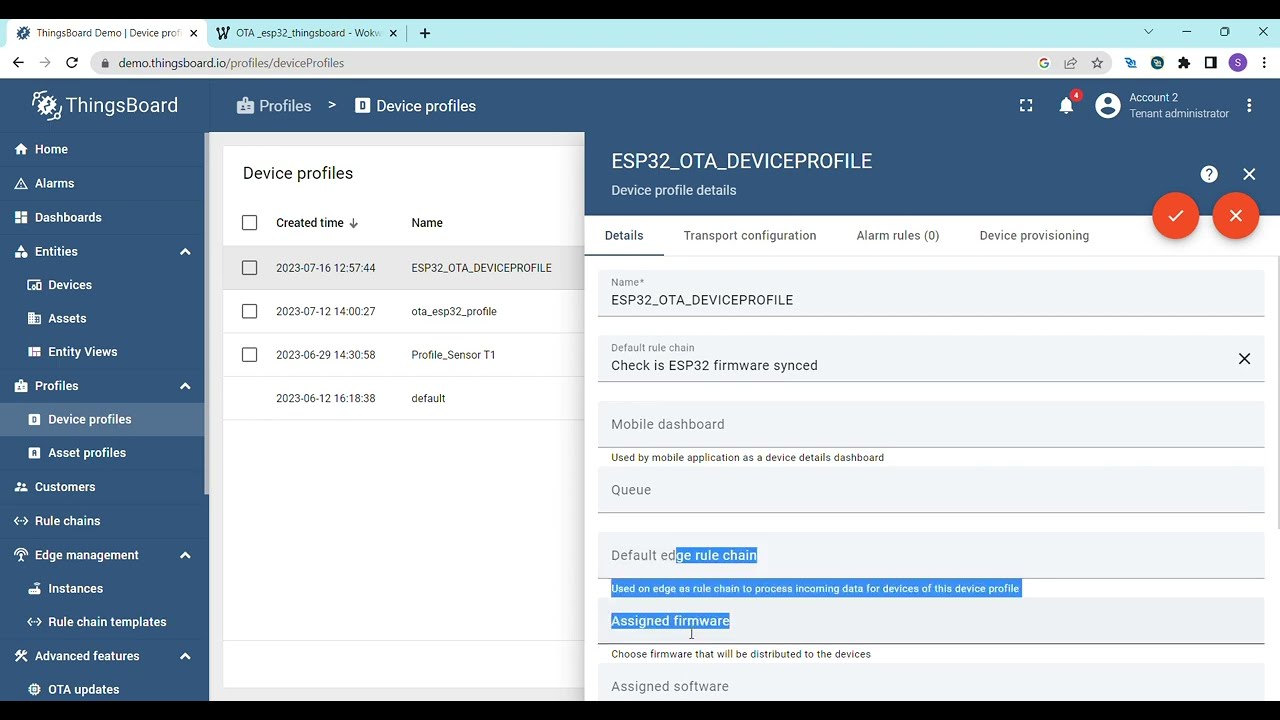Open the Device provisioning tab
The width and height of the screenshot is (1280, 720).
coord(1034,236)
